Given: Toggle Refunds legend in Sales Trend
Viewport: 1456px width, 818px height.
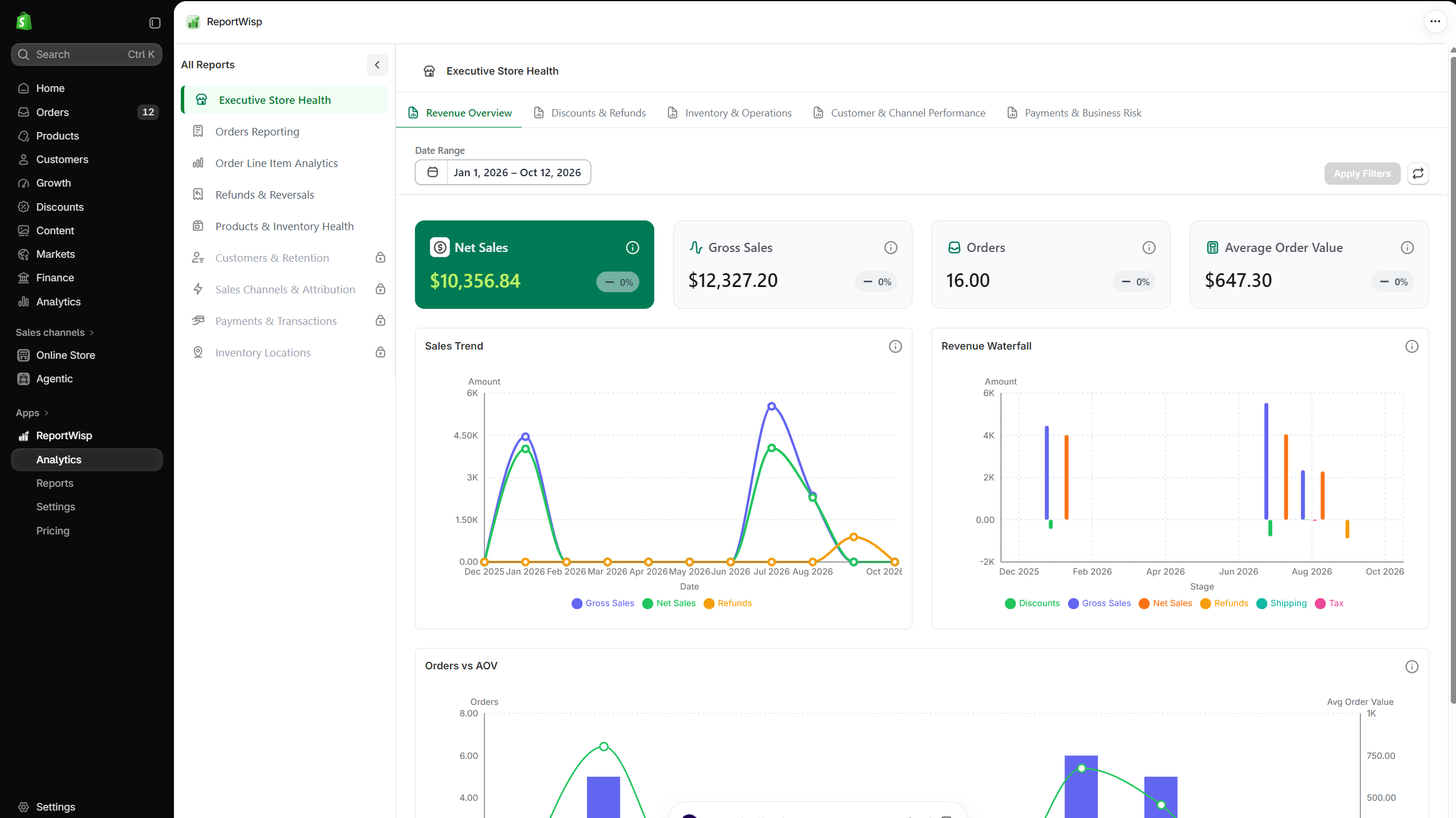Looking at the screenshot, I should click(x=728, y=603).
